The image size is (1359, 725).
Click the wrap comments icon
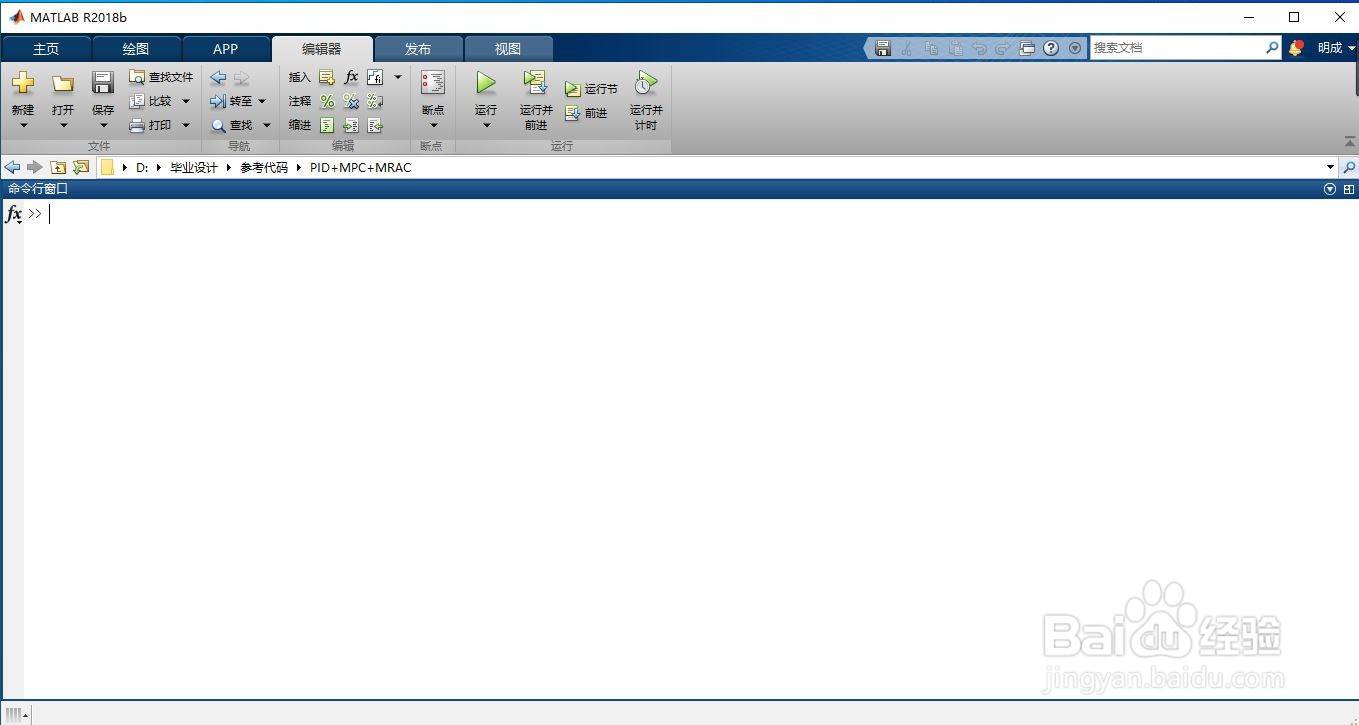(x=375, y=101)
